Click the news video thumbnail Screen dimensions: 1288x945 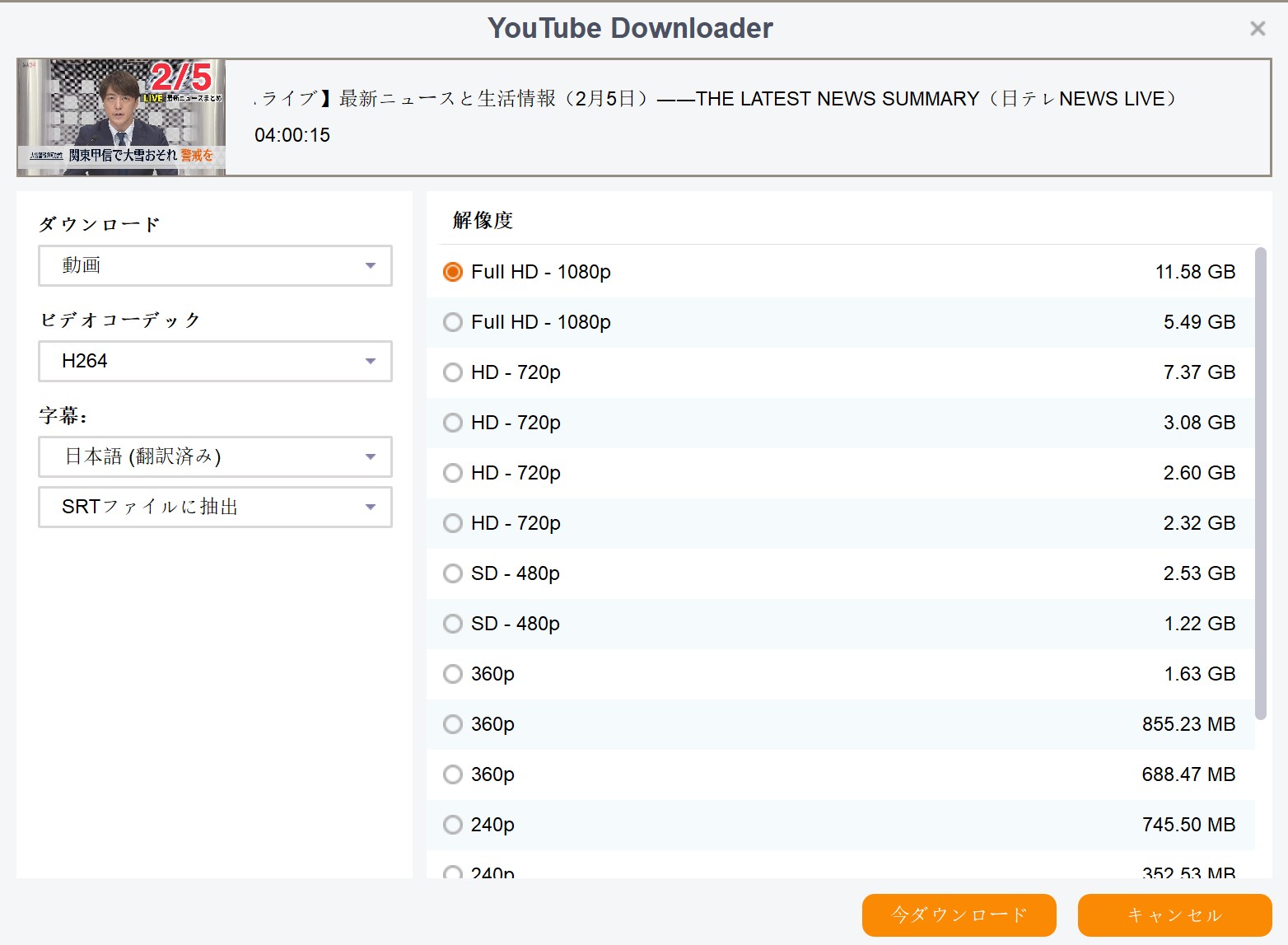pos(122,117)
